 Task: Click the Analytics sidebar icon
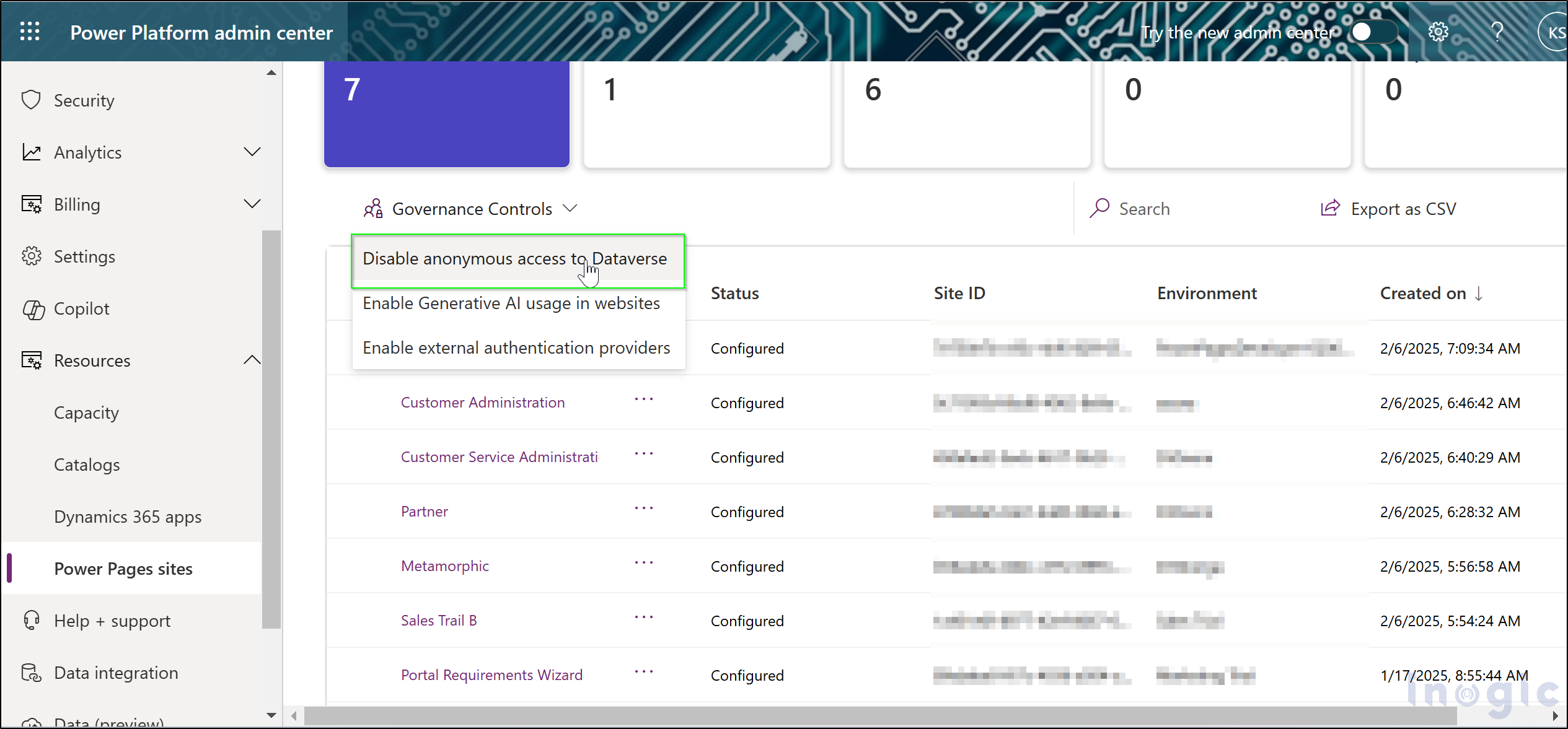pyautogui.click(x=31, y=152)
